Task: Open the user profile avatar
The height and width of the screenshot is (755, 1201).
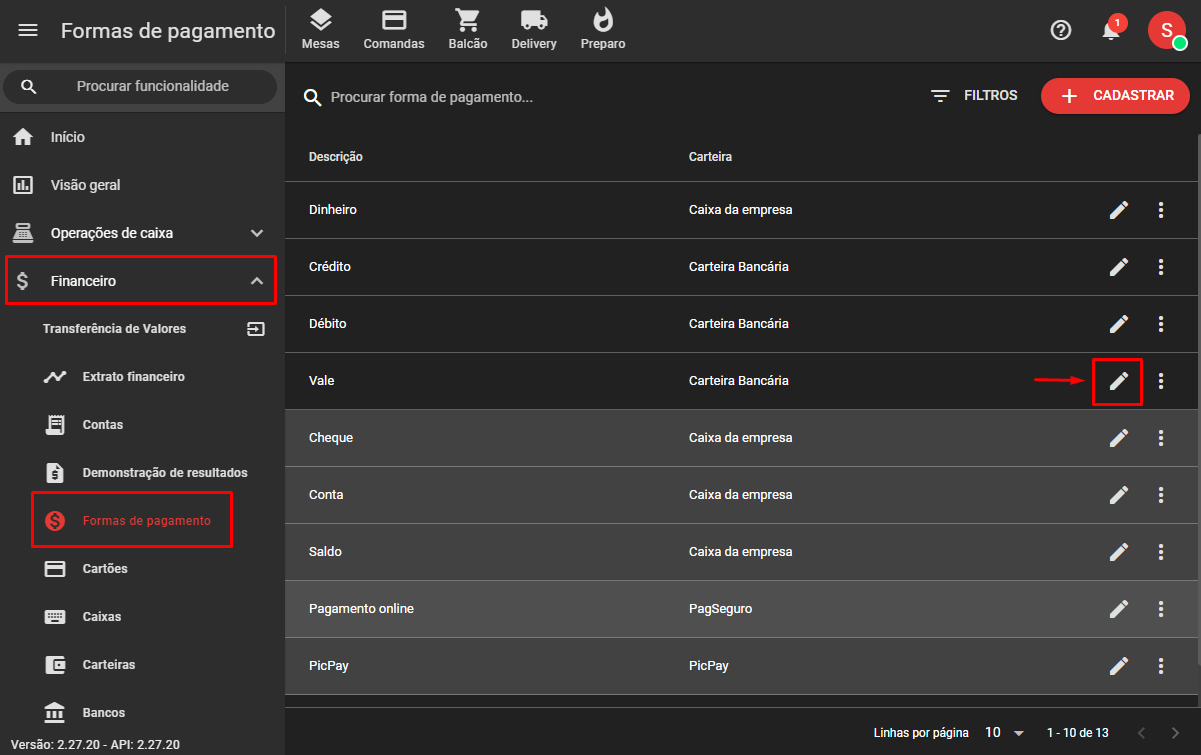Action: pyautogui.click(x=1166, y=31)
